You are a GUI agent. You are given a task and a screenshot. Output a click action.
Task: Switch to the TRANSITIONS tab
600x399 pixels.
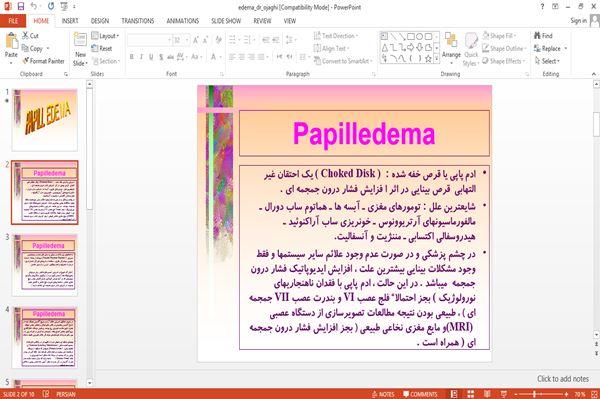click(x=138, y=21)
